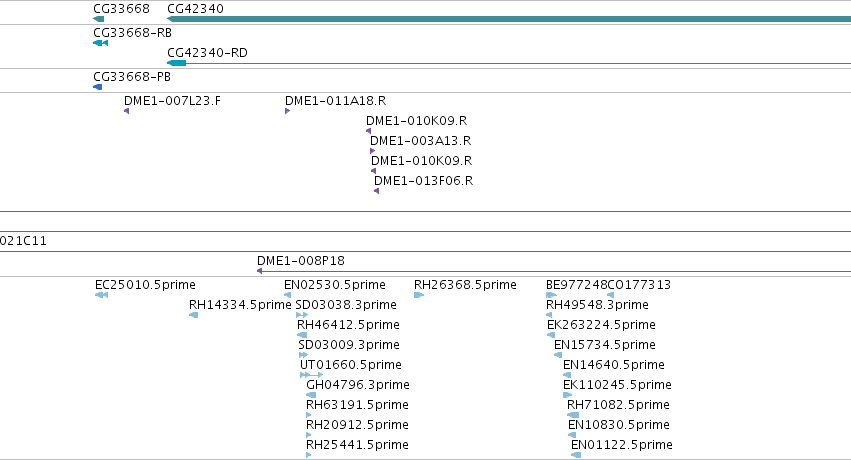Viewport: 851px width, 460px height.
Task: Click the CG42340 gene track bar
Action: tap(509, 19)
